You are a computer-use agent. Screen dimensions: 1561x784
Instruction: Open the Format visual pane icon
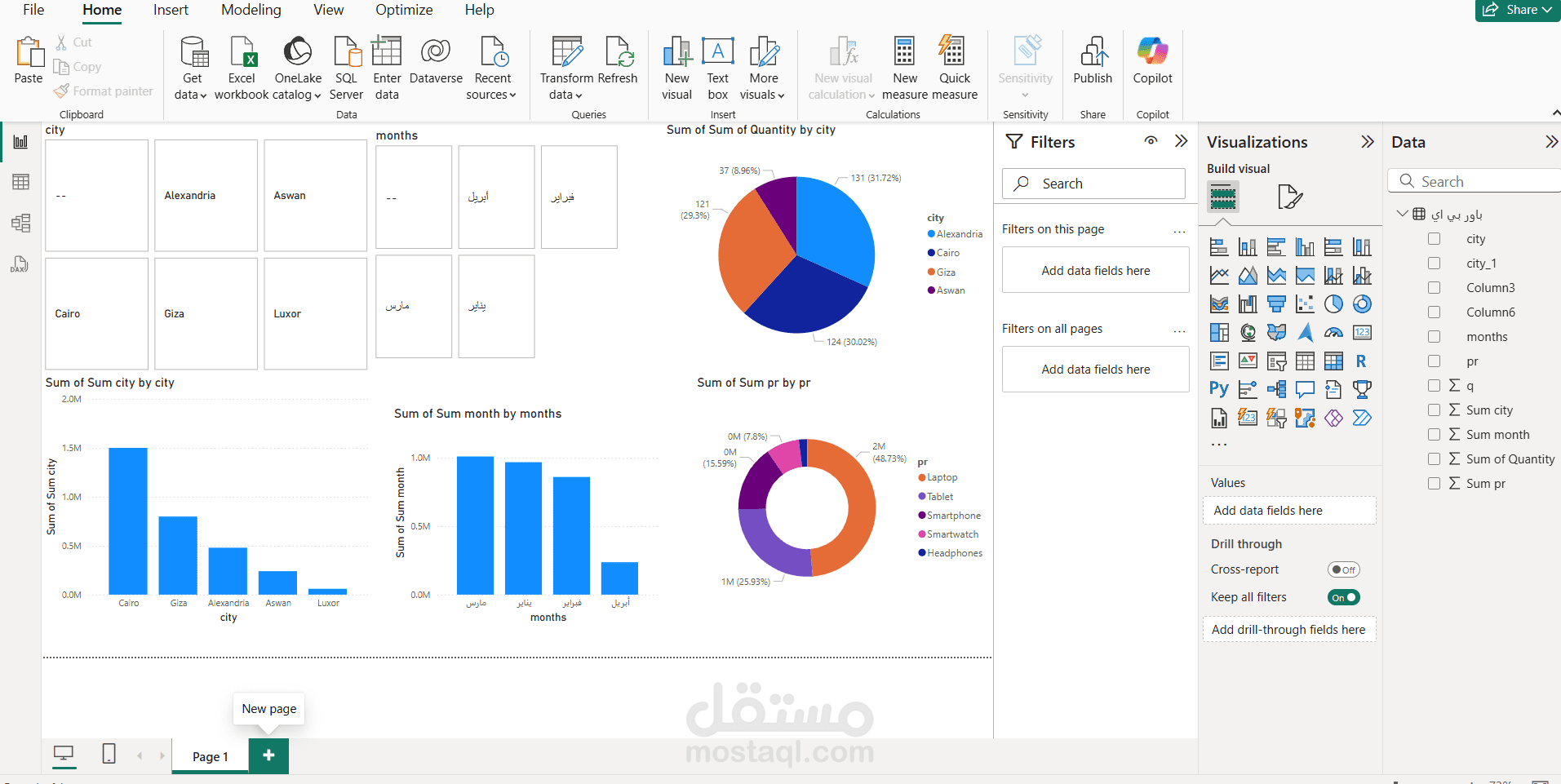tap(1289, 197)
